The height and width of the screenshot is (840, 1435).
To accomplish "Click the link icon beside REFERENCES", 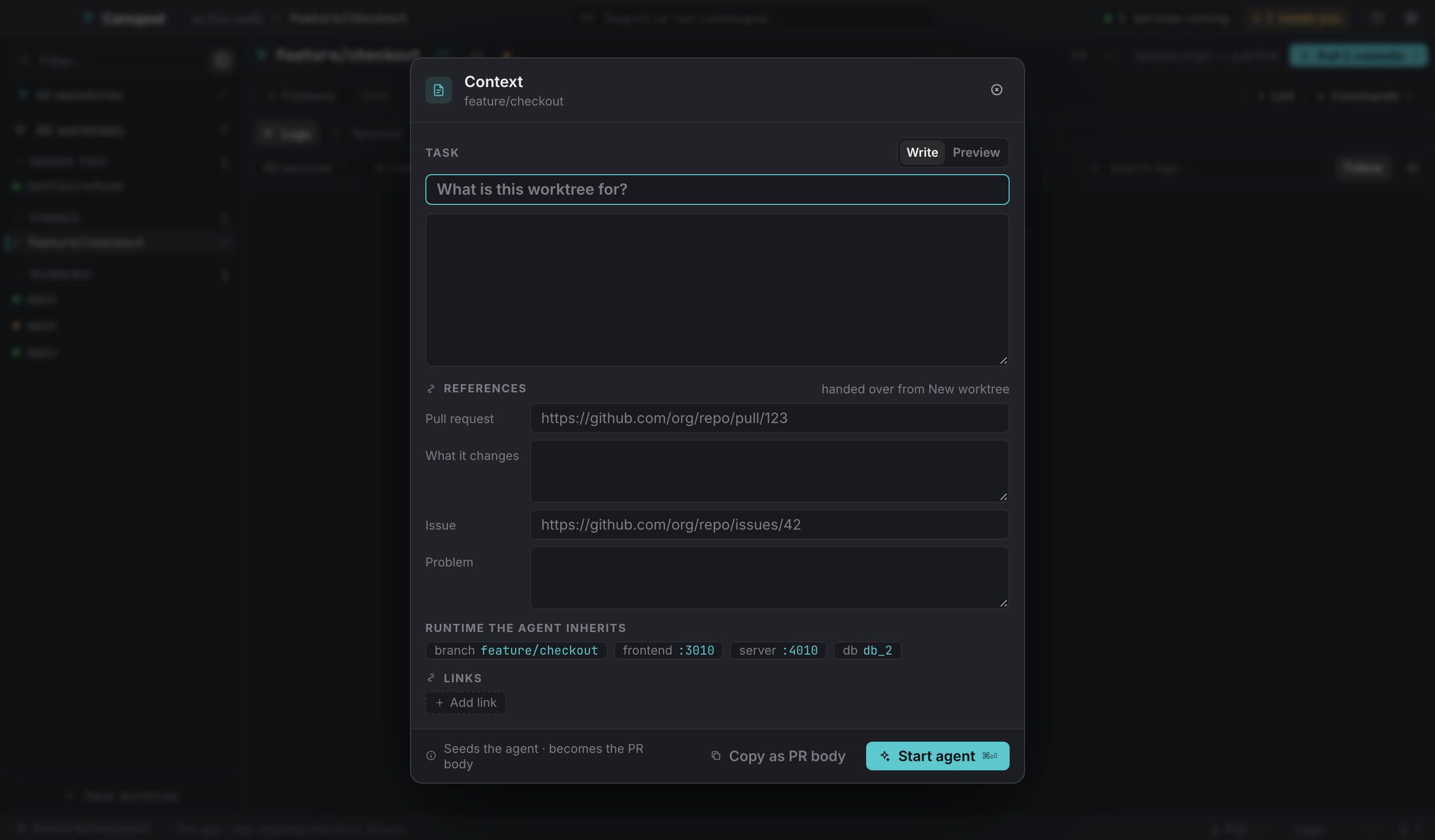I will tap(431, 389).
